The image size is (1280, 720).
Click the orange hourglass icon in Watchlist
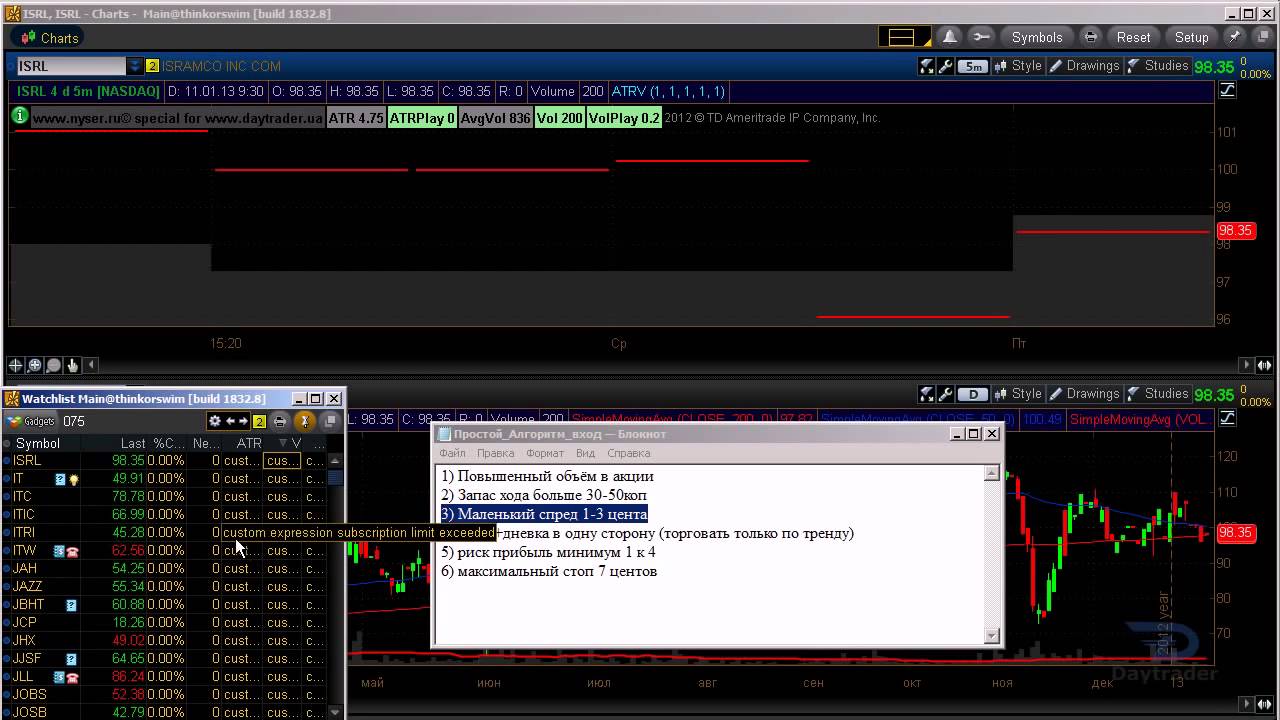(305, 421)
